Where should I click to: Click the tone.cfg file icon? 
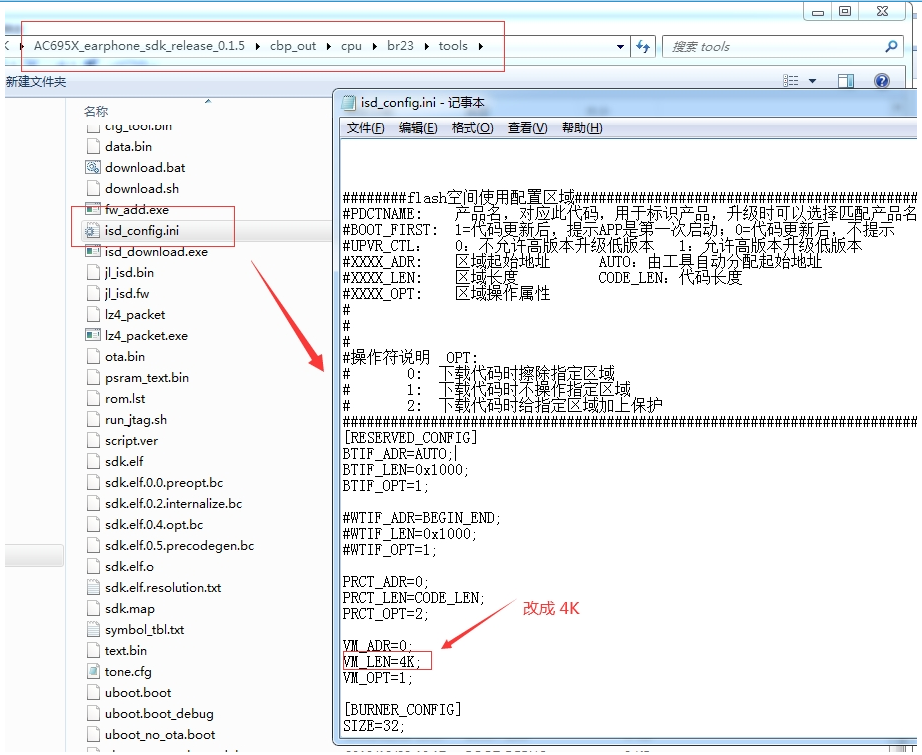(92, 672)
